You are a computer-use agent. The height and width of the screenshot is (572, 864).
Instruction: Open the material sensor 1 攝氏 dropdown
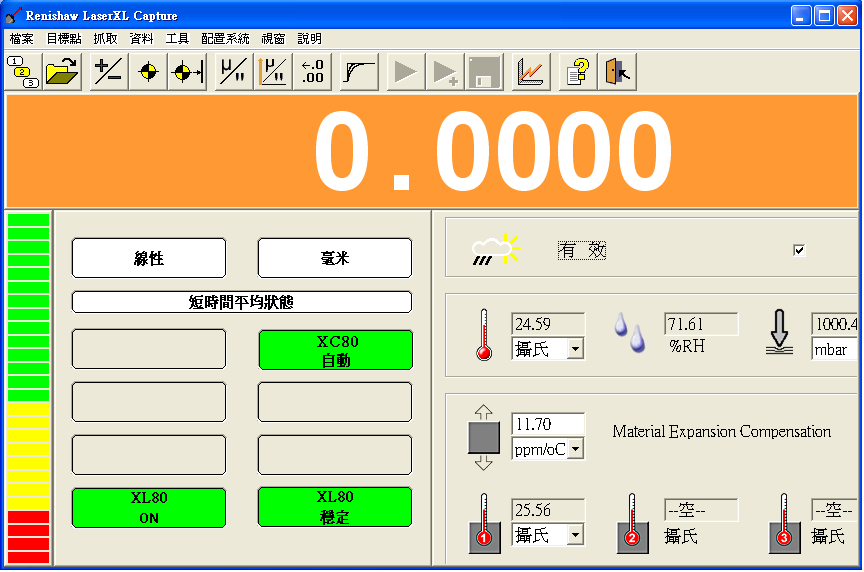[575, 535]
